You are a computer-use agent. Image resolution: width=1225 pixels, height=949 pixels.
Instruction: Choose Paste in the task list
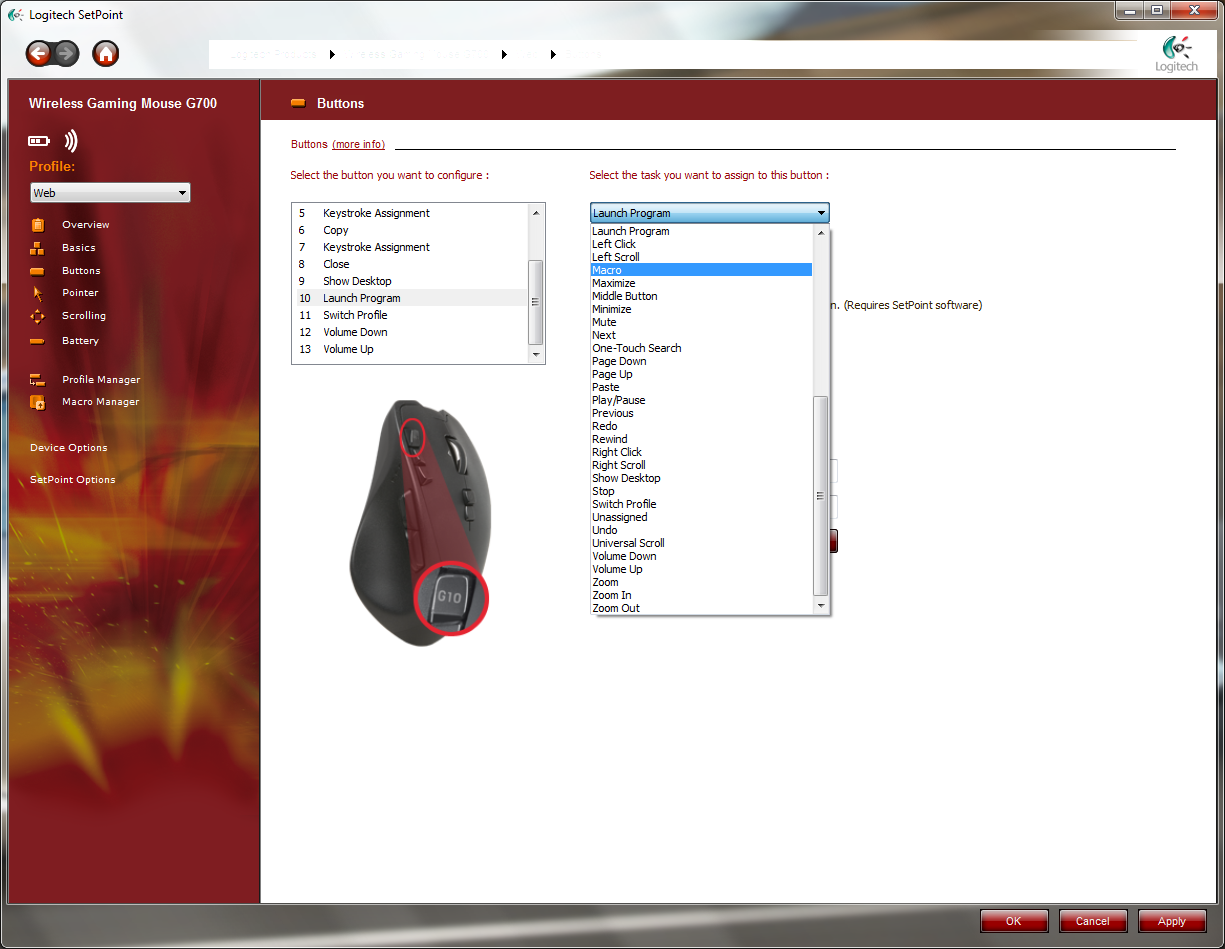tap(701, 387)
